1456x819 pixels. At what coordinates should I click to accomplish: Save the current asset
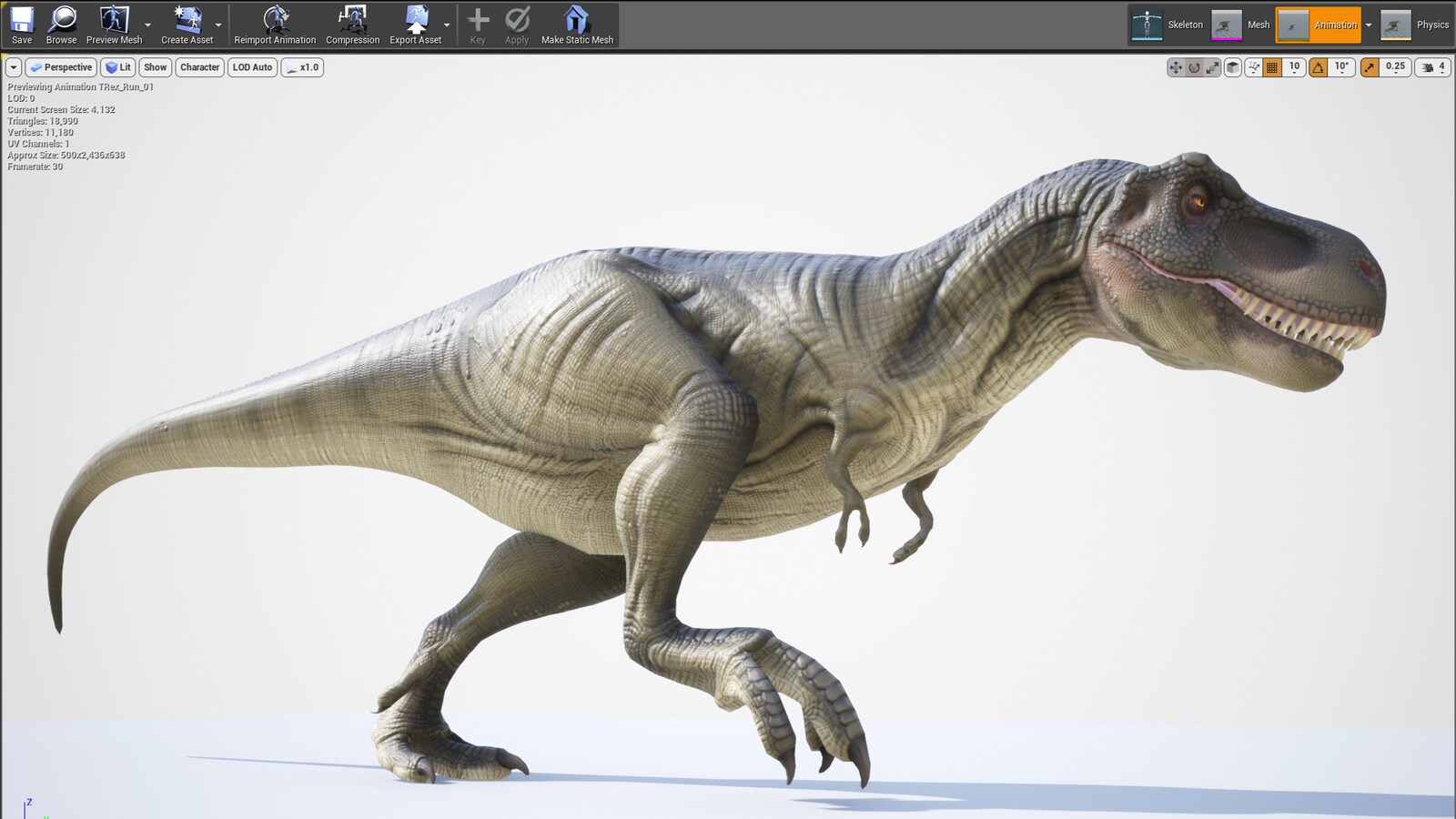tap(21, 25)
